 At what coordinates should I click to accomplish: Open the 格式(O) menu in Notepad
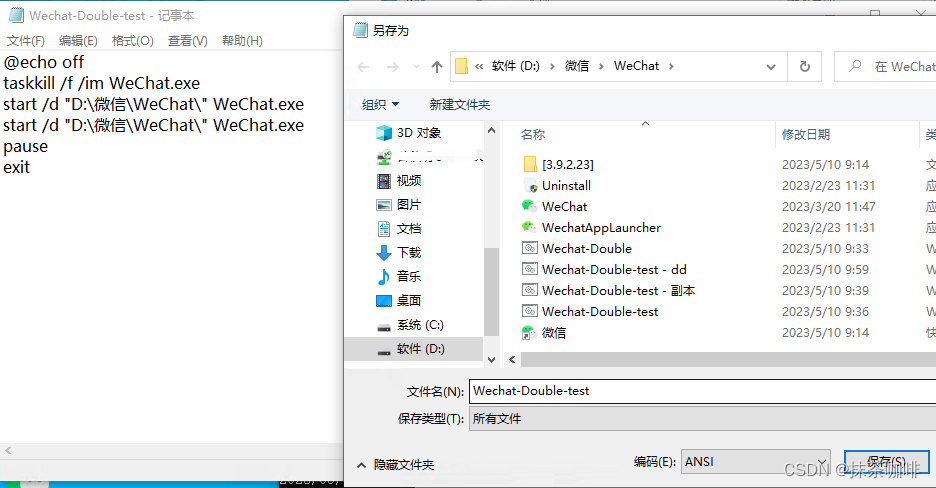click(133, 41)
